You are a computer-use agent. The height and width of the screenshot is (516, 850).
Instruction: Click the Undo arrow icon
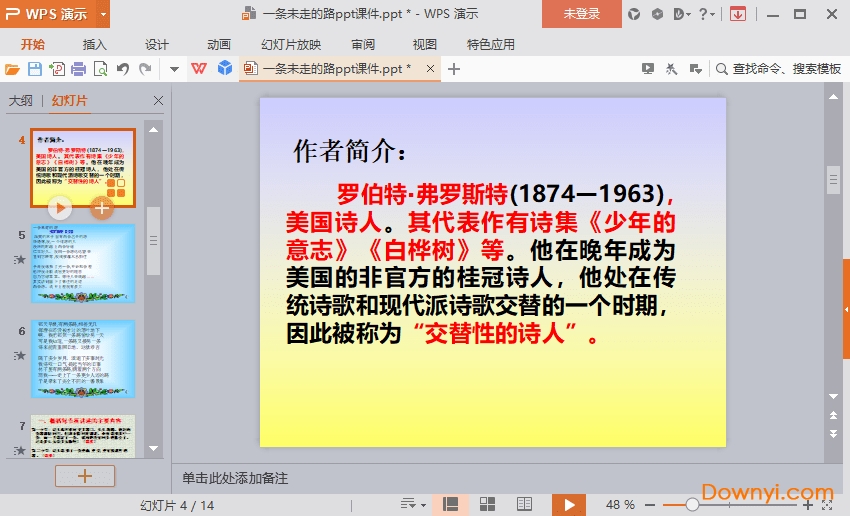(122, 69)
